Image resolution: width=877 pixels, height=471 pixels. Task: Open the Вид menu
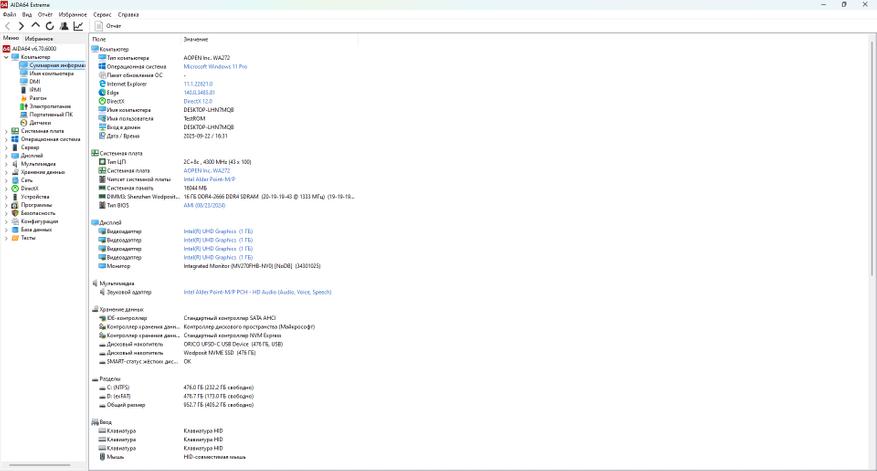[27, 15]
